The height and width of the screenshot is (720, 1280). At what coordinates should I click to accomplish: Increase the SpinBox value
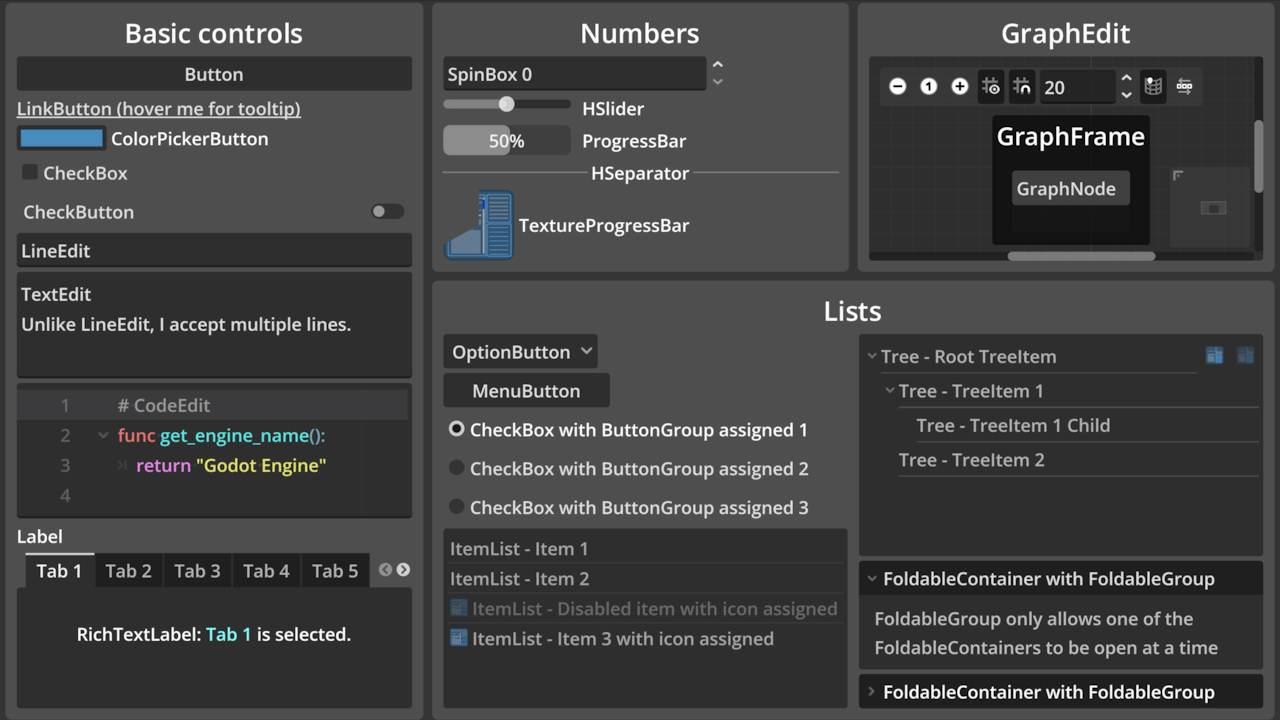tap(717, 65)
